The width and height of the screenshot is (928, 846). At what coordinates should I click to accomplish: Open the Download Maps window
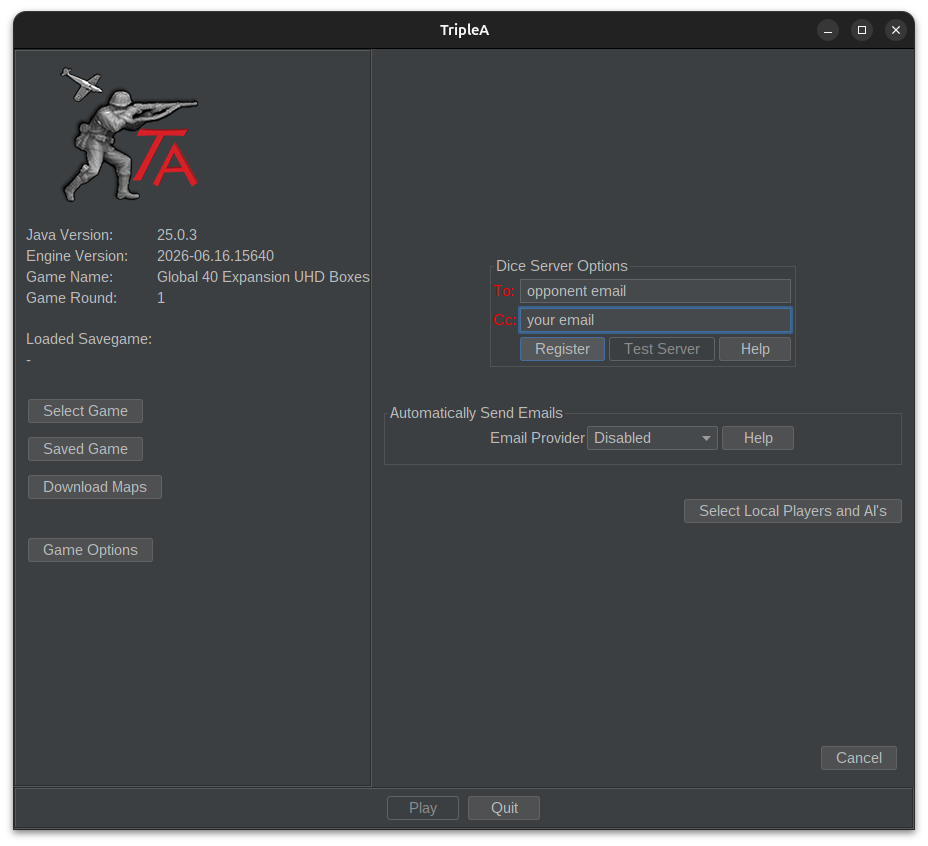[95, 487]
